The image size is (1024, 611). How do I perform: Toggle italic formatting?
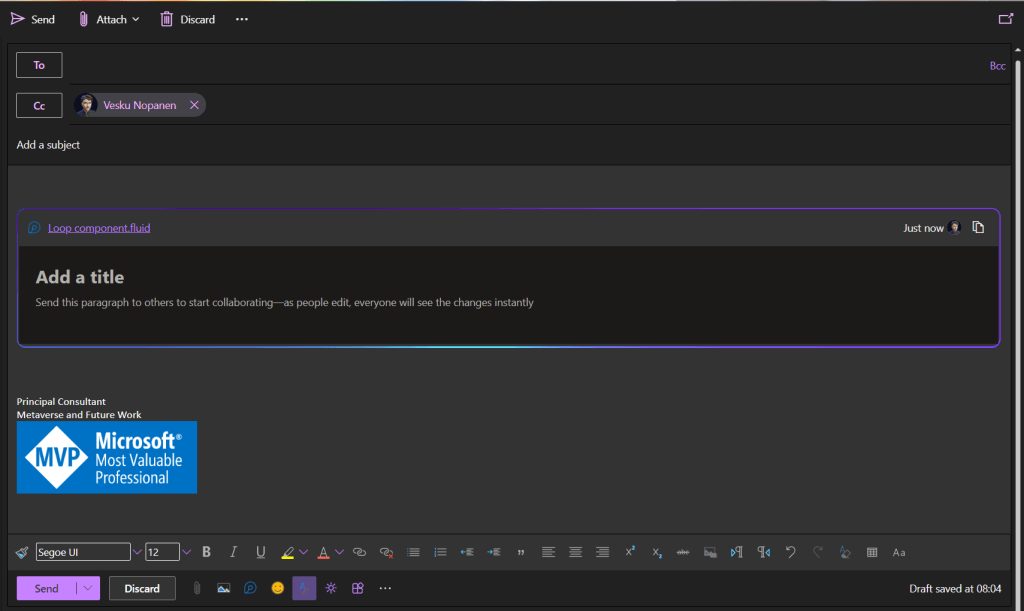(233, 552)
